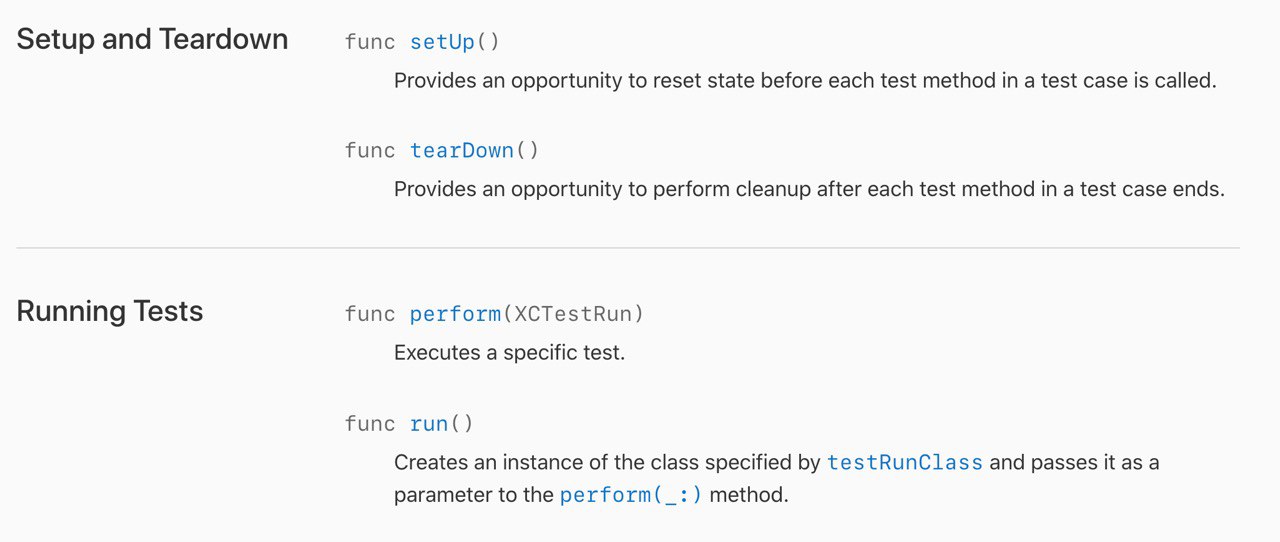The width and height of the screenshot is (1280, 542).
Task: Click the word 'method.' after perform(_:)
Action: pyautogui.click(x=749, y=495)
